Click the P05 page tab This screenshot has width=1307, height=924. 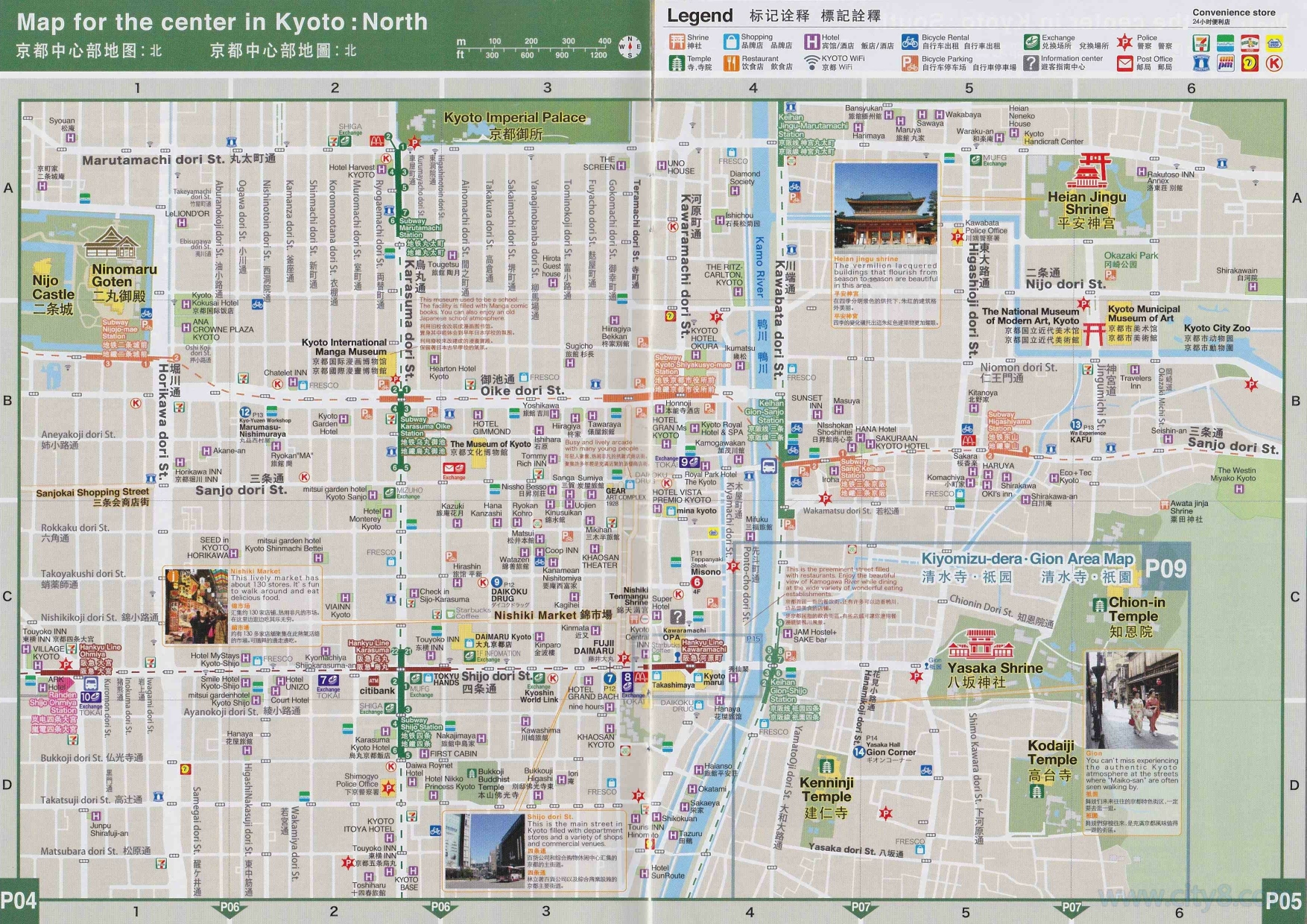pyautogui.click(x=1282, y=902)
